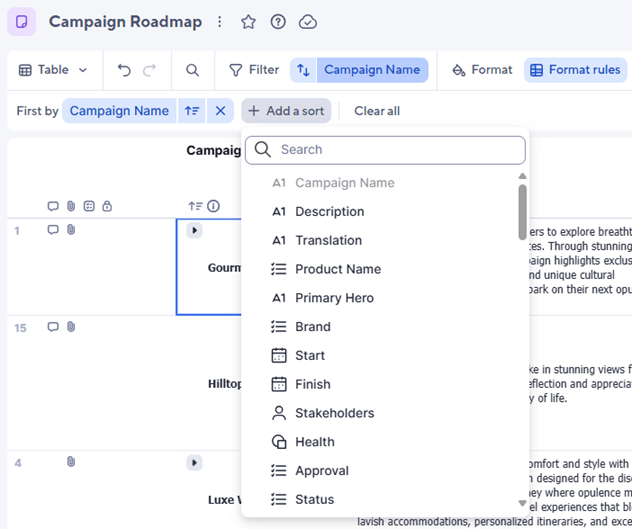Remove the Campaign Name sort

[x=220, y=110]
